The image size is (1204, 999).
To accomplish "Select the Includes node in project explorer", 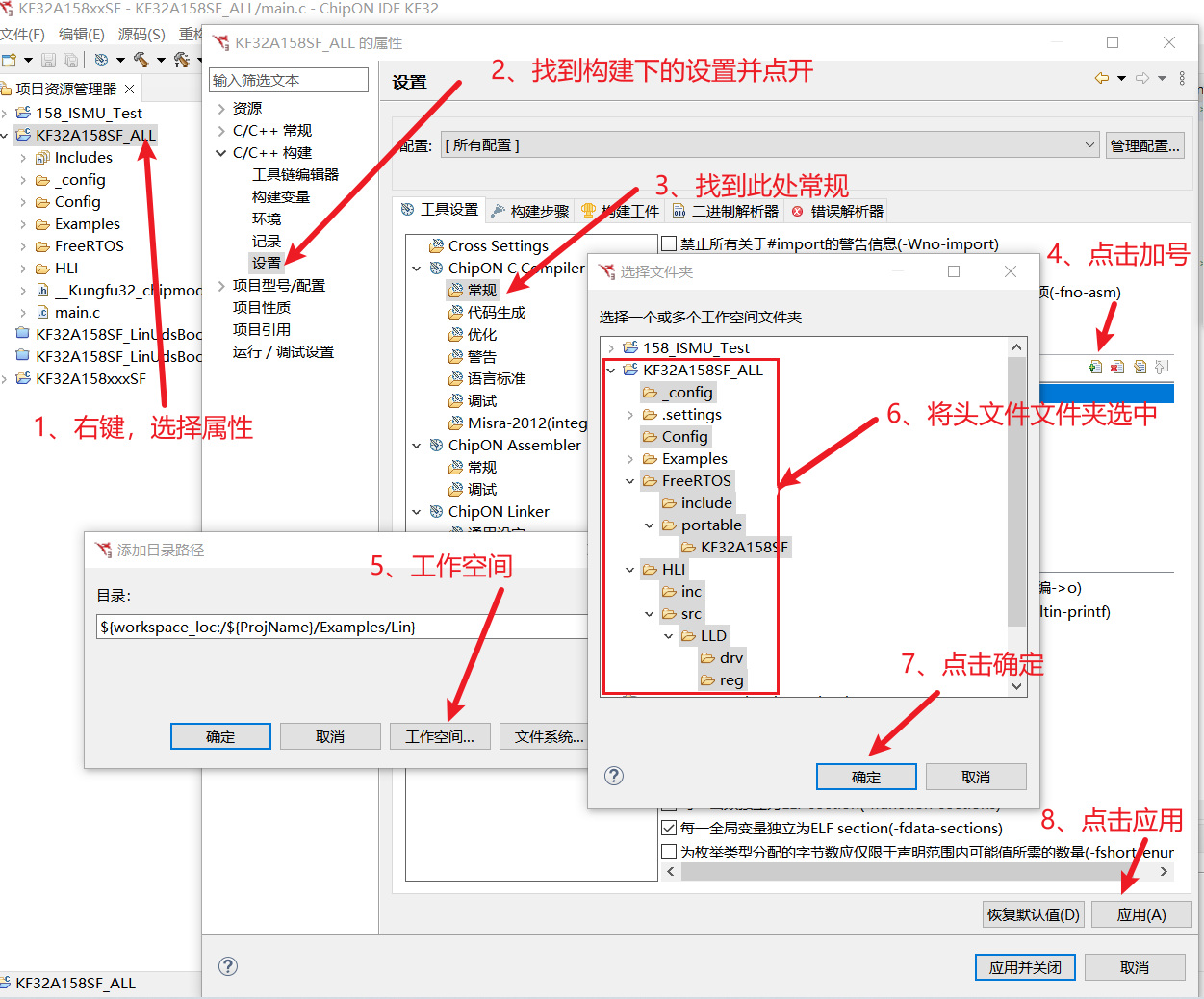I will coord(83,158).
